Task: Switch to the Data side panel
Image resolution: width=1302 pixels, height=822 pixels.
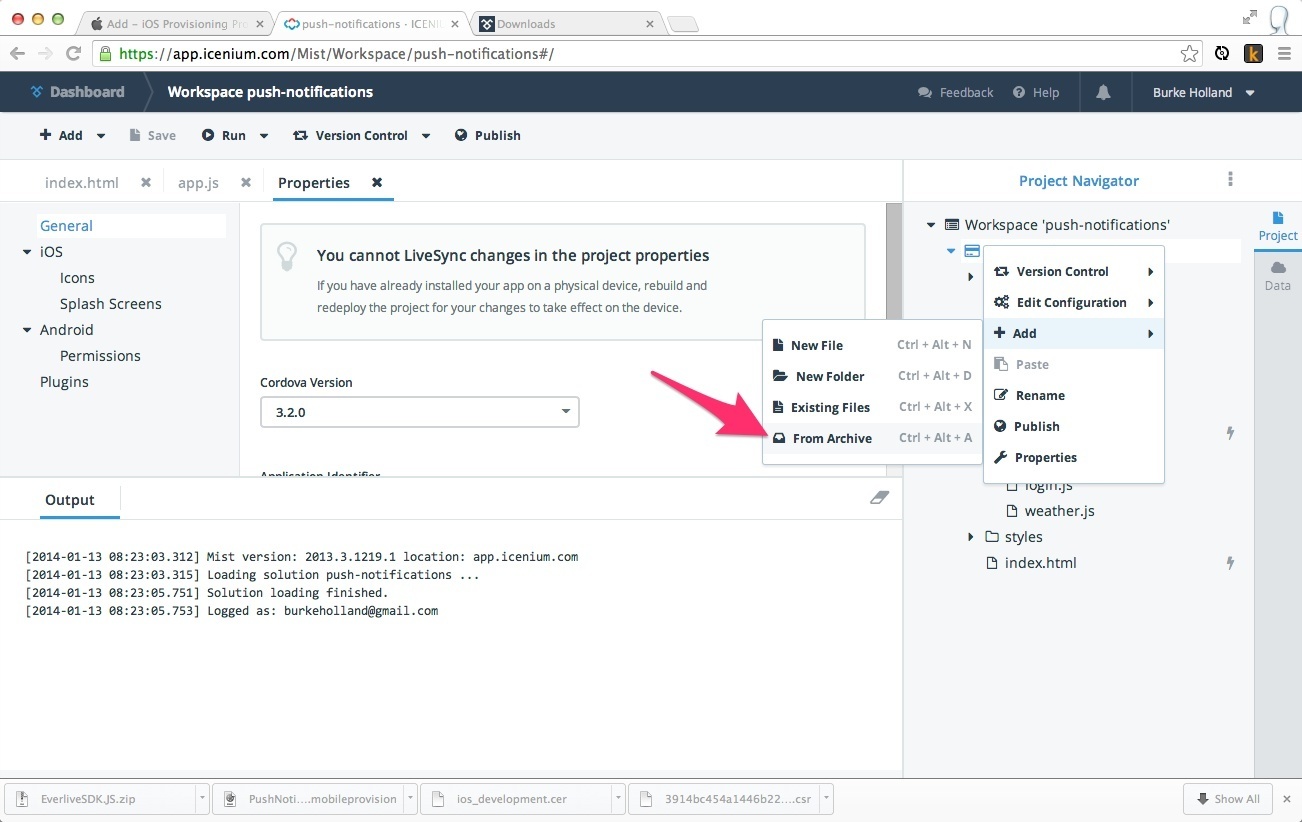Action: click(x=1277, y=275)
